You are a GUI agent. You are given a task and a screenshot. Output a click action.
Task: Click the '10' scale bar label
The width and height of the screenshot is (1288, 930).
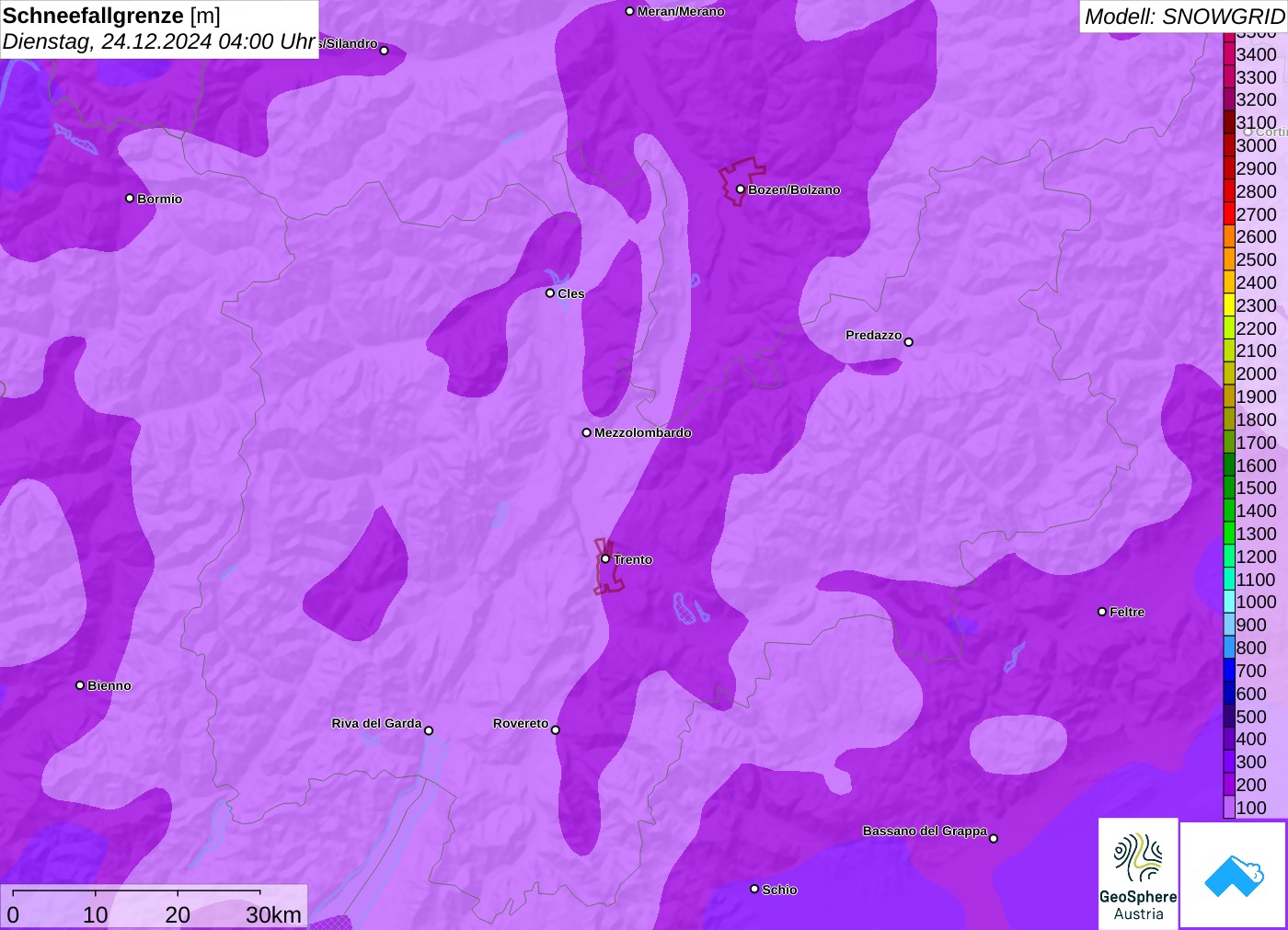pos(95,915)
